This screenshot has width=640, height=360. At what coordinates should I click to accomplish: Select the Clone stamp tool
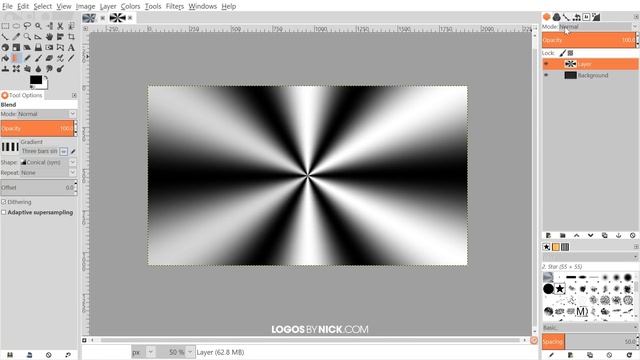click(x=5, y=69)
